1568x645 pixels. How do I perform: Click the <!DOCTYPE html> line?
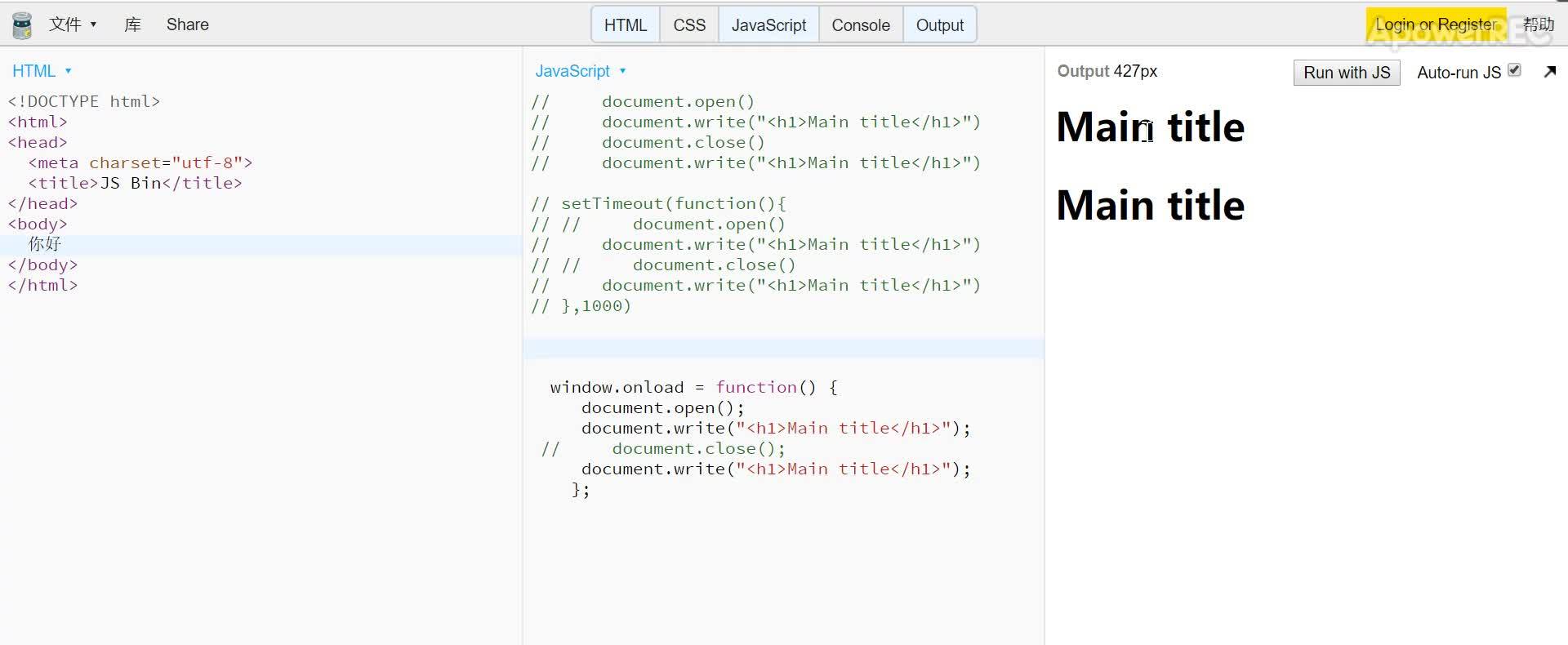pos(84,101)
